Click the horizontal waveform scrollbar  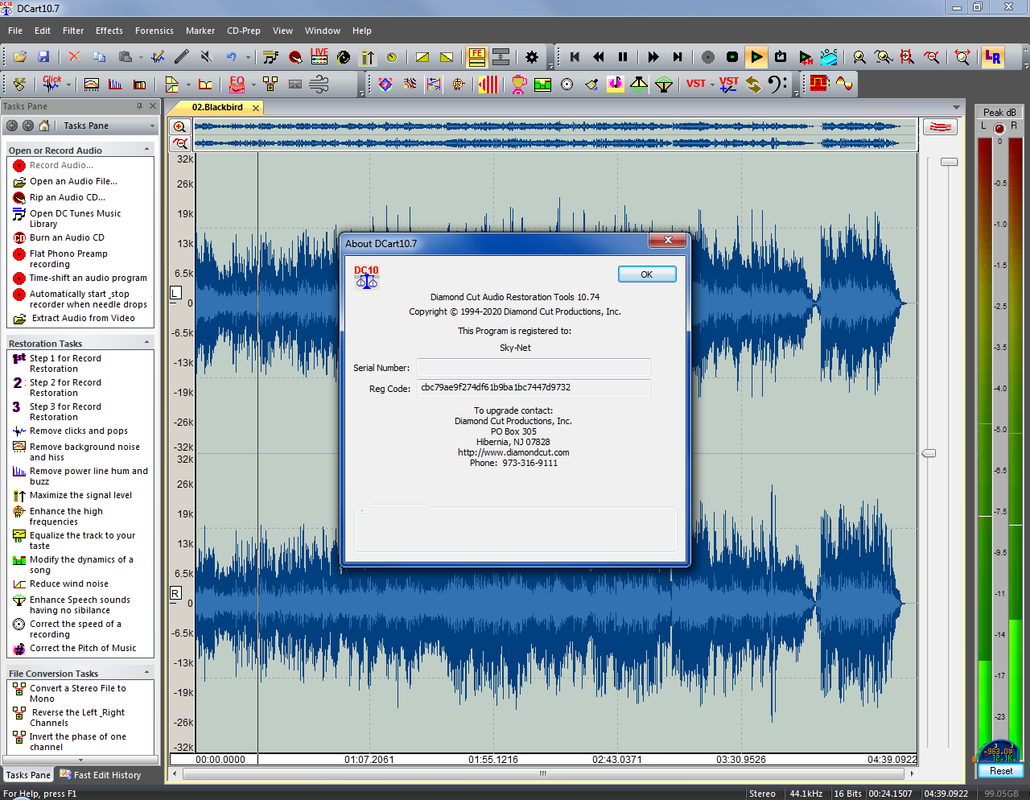click(543, 774)
